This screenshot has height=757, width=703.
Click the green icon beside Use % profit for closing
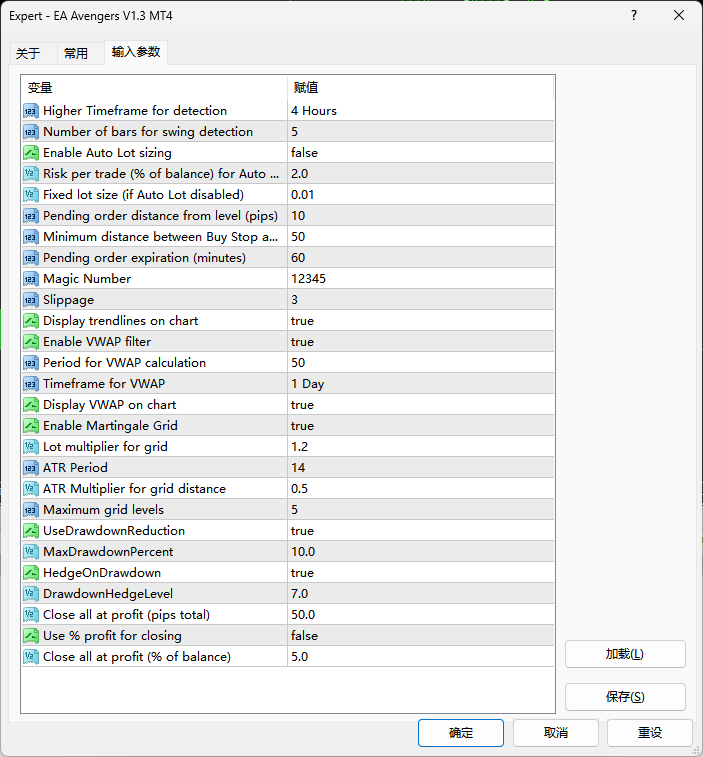click(30, 636)
